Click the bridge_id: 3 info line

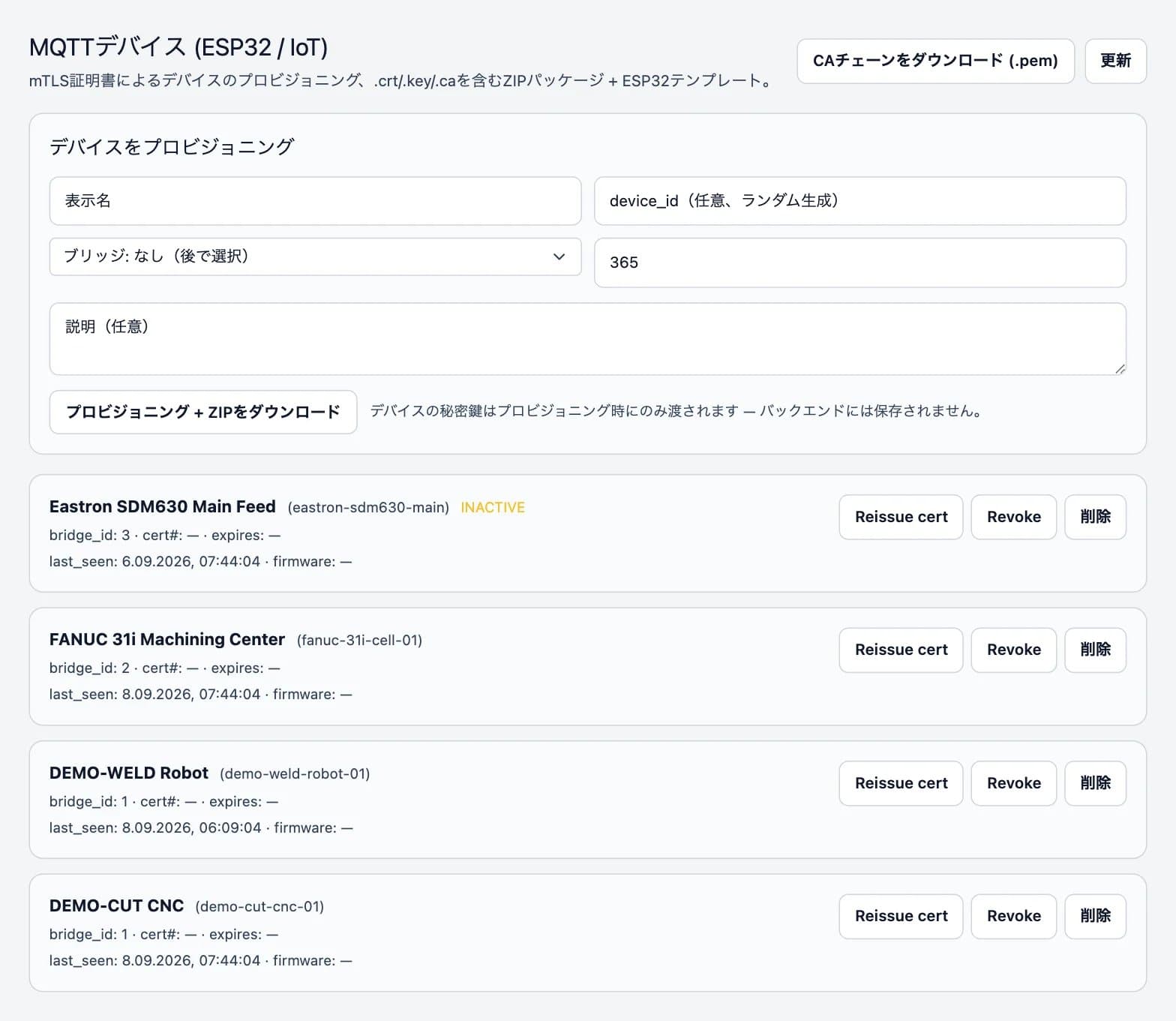[x=165, y=536]
